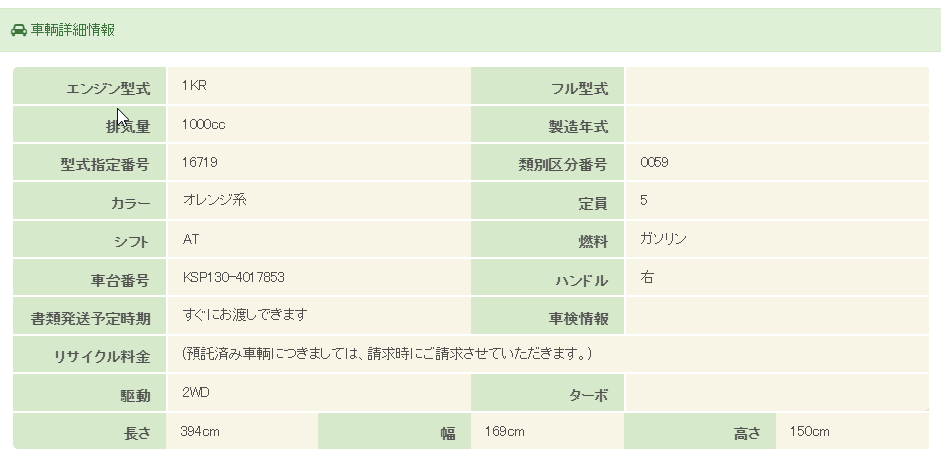This screenshot has width=941, height=465.
Task: Click the 車検情報 label cell
Action: (x=547, y=319)
